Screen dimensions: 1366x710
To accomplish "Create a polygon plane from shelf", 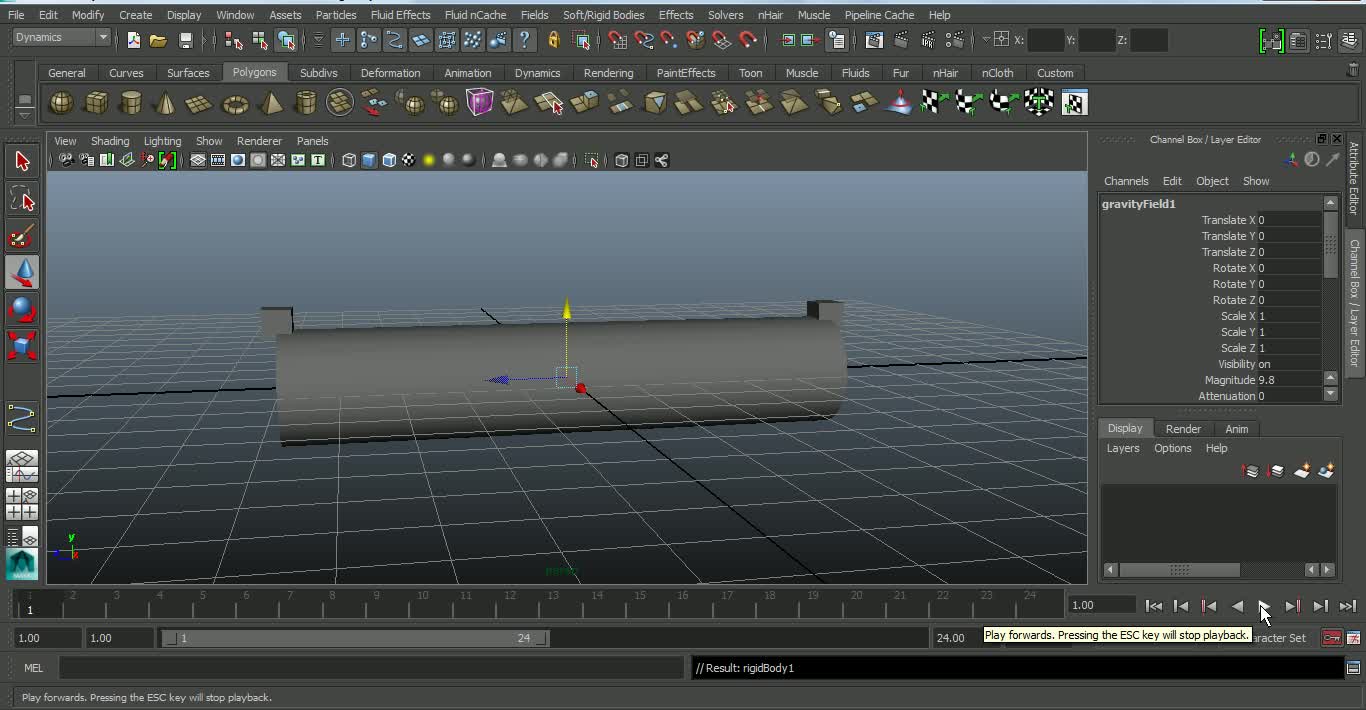I will coord(200,102).
